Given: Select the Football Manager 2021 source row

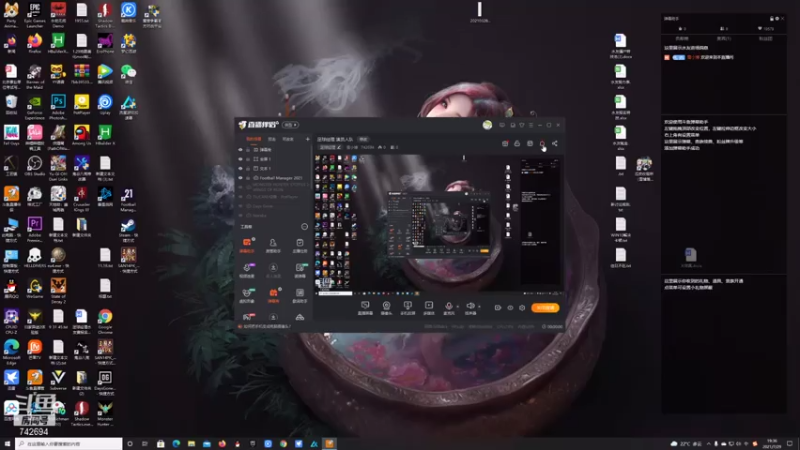Looking at the screenshot, I should pyautogui.click(x=274, y=178).
